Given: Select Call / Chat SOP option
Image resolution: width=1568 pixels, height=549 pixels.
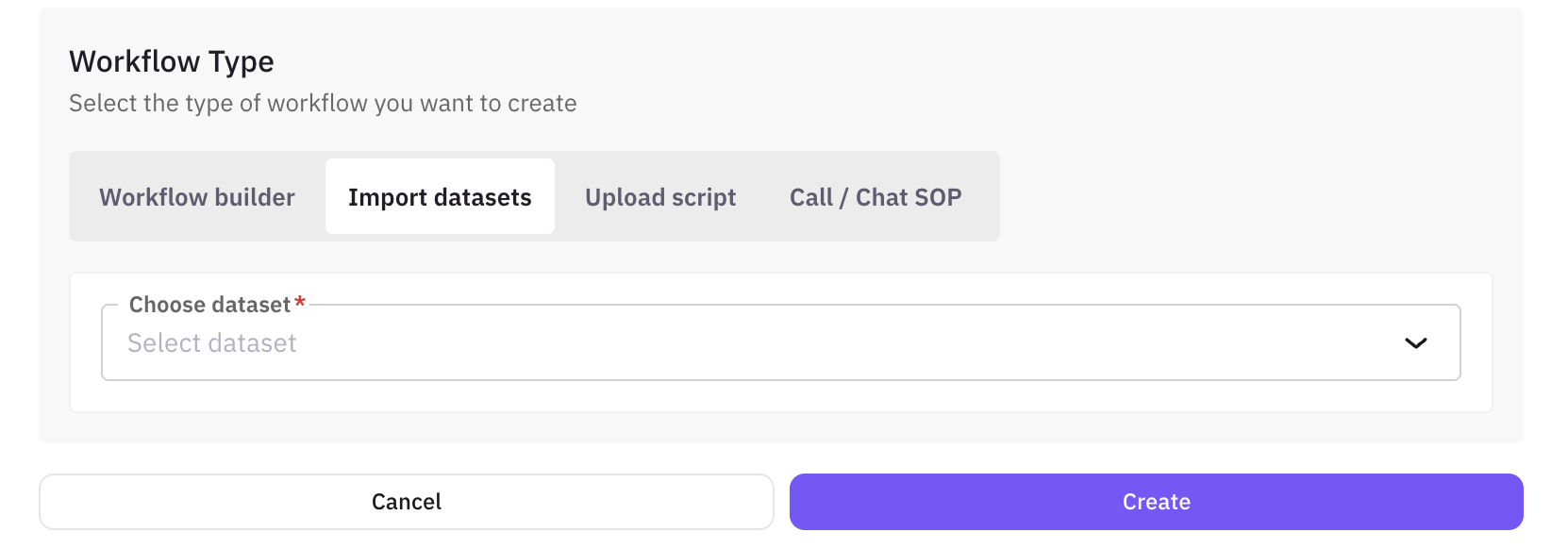Looking at the screenshot, I should point(876,197).
